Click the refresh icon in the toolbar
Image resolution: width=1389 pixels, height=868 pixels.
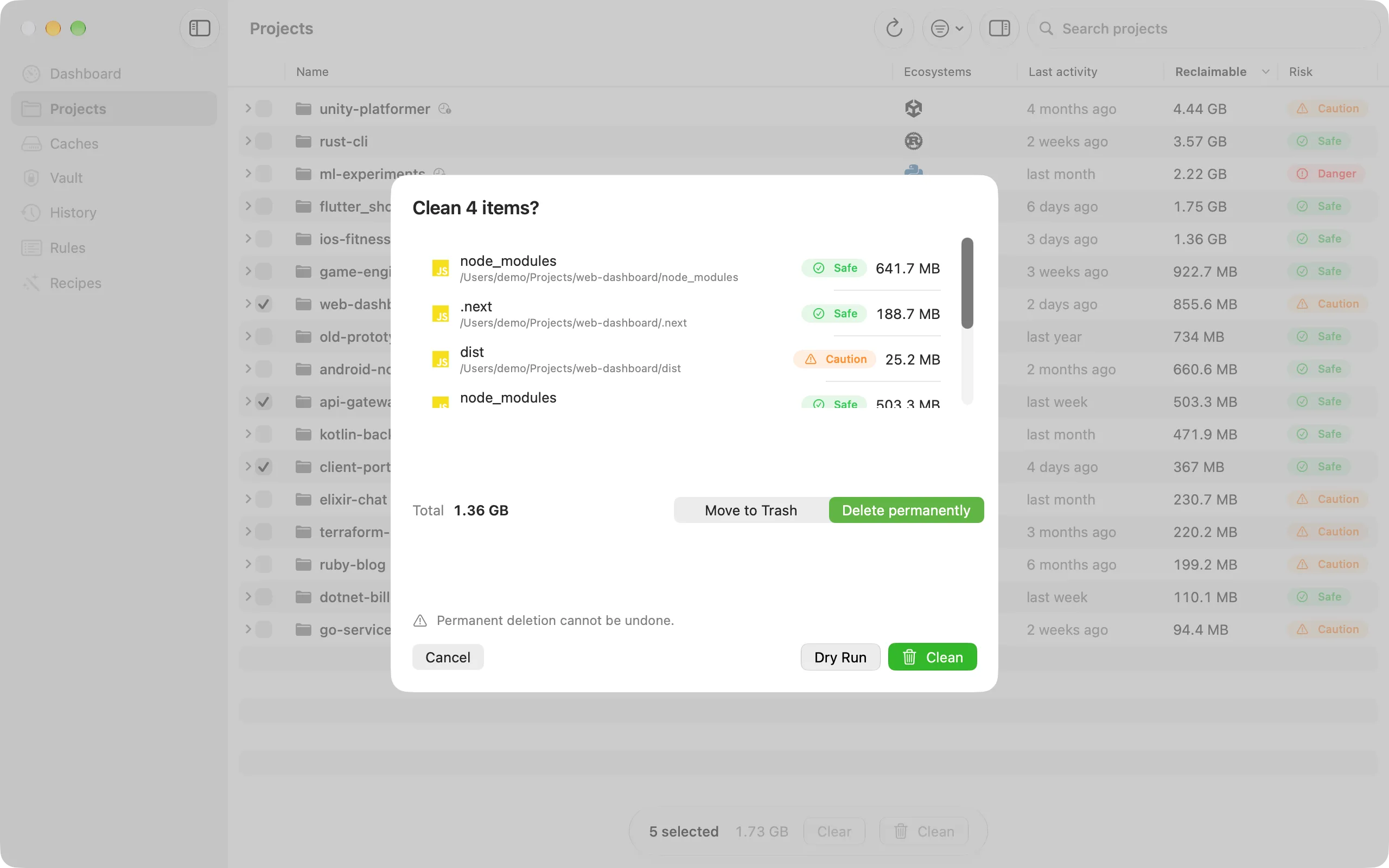(894, 28)
